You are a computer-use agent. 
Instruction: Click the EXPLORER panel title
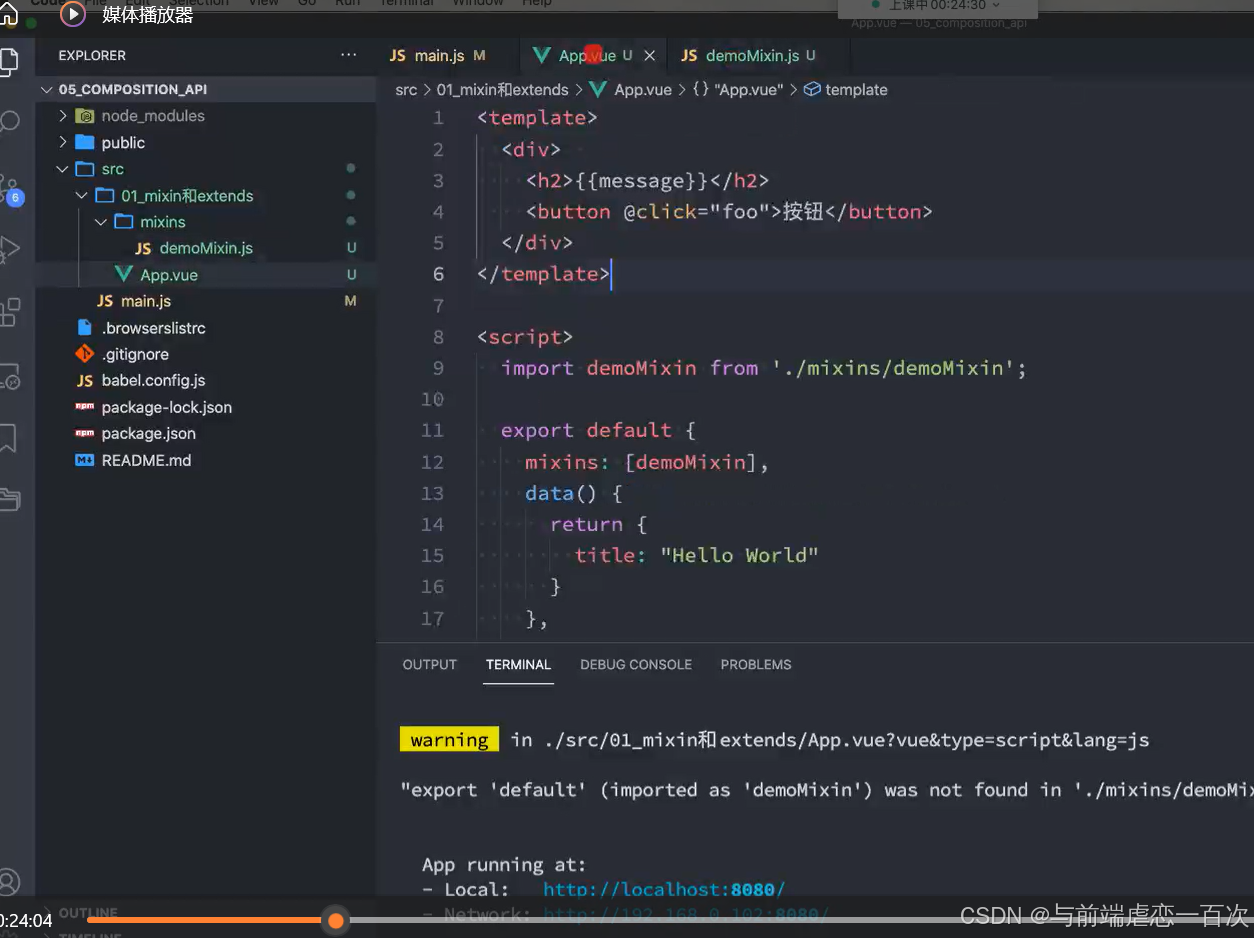tap(92, 55)
